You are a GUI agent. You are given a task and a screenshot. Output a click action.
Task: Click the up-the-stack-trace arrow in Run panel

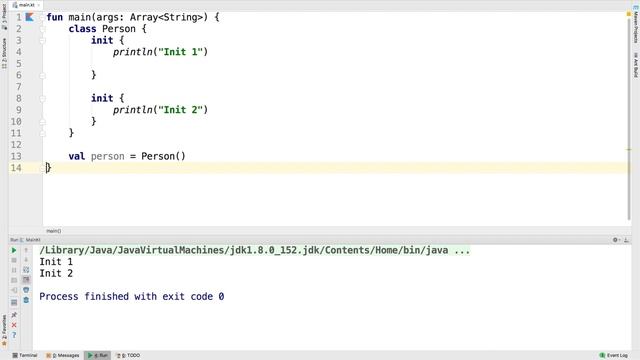tap(26, 250)
